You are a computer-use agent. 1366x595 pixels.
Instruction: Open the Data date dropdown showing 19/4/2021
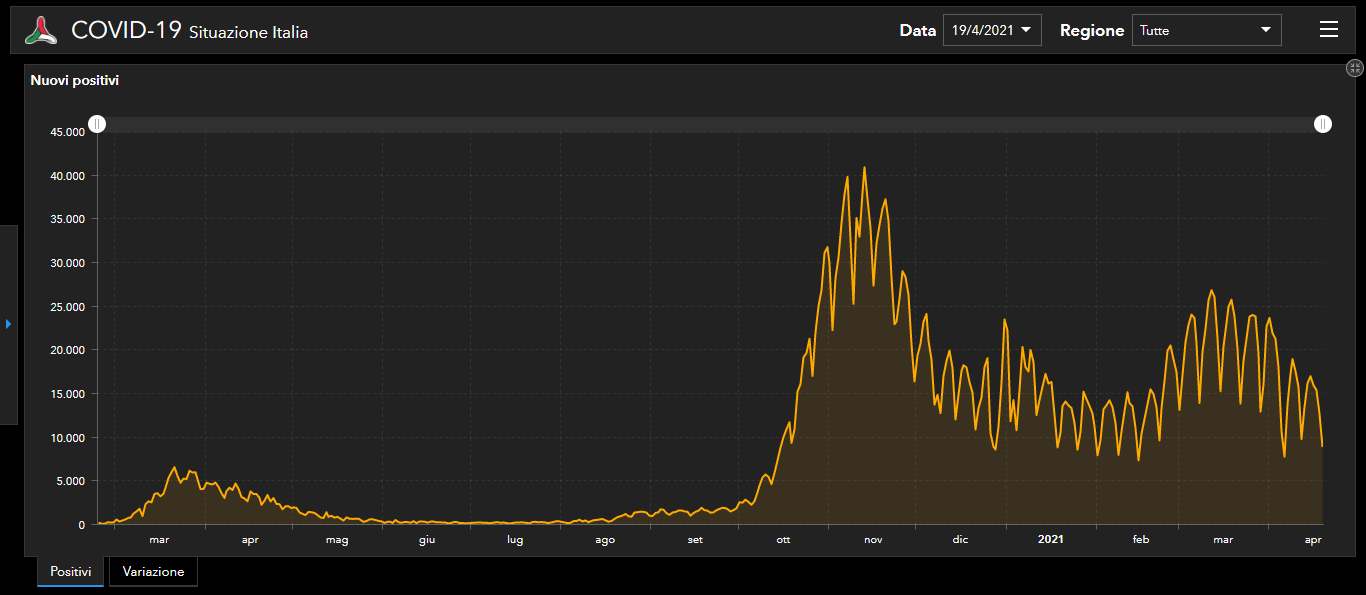991,30
